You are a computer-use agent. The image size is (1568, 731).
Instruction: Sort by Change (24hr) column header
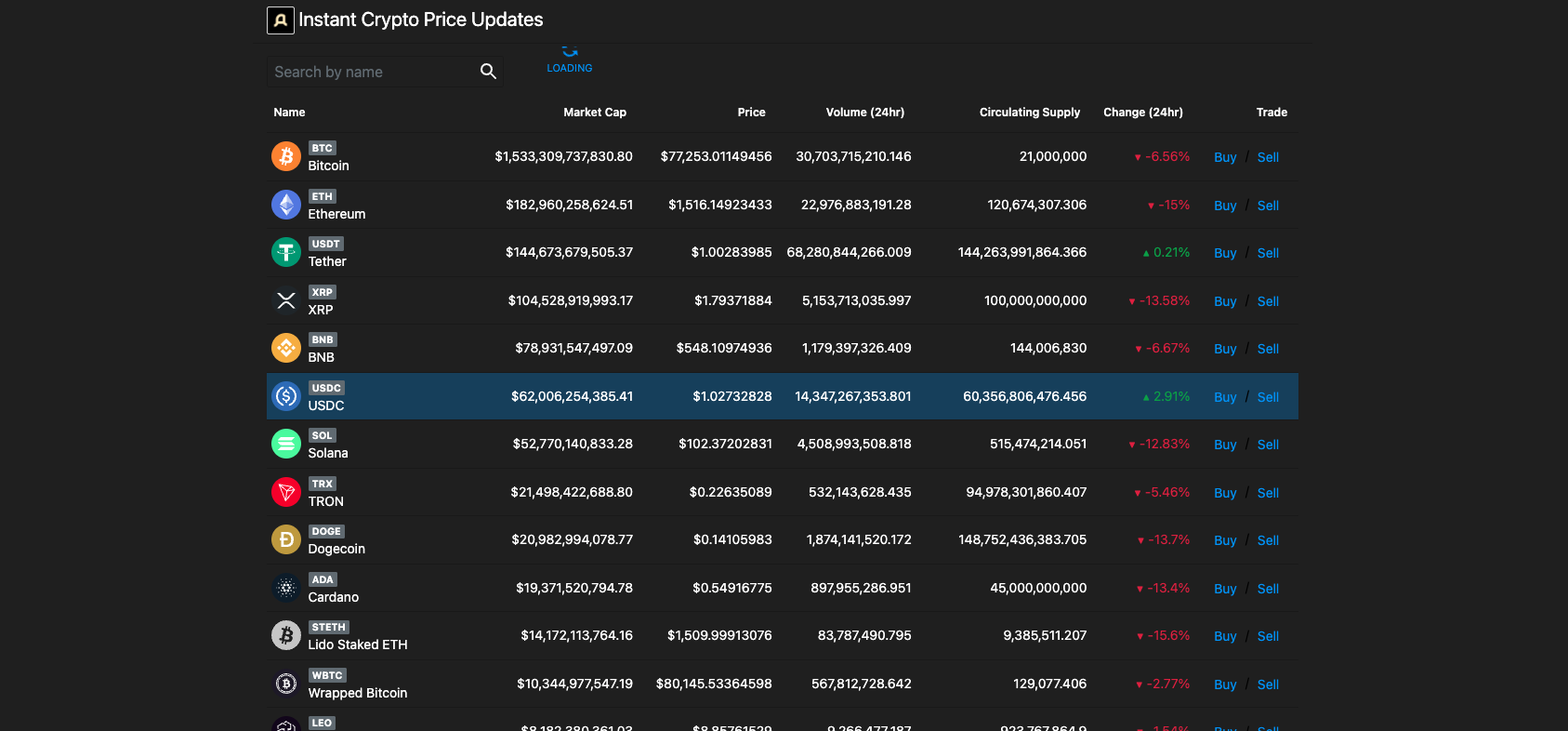(1143, 113)
